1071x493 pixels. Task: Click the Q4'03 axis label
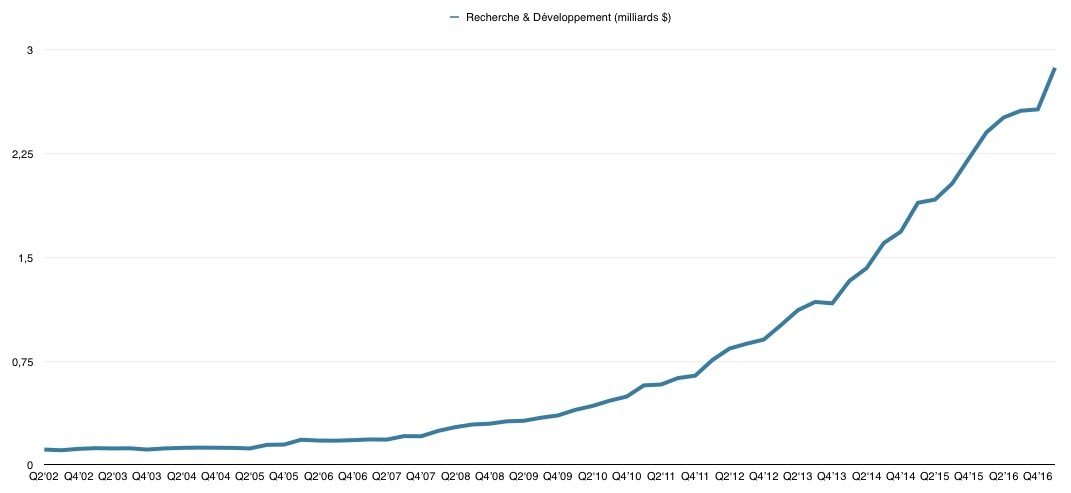coord(146,476)
